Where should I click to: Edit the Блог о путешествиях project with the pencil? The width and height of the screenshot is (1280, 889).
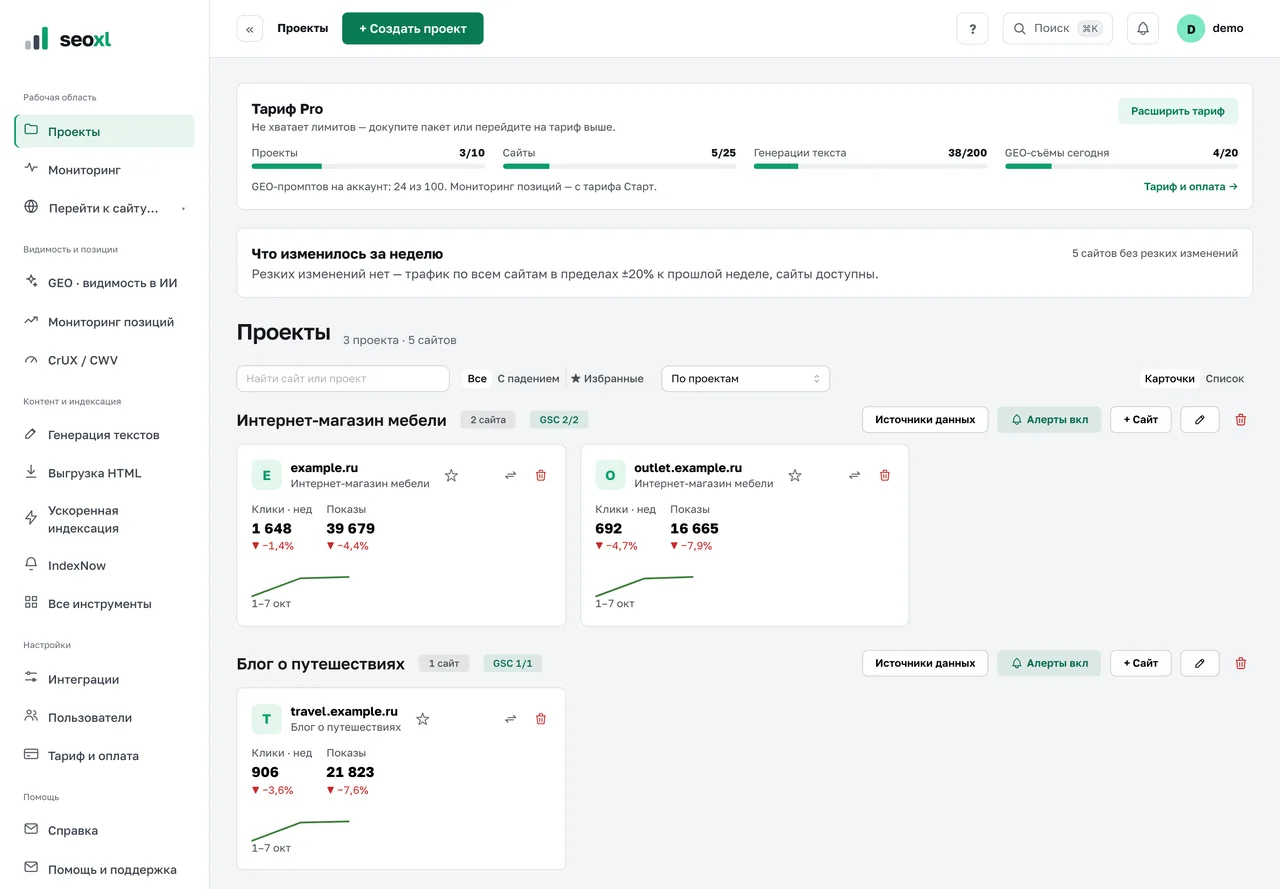pyautogui.click(x=1200, y=663)
